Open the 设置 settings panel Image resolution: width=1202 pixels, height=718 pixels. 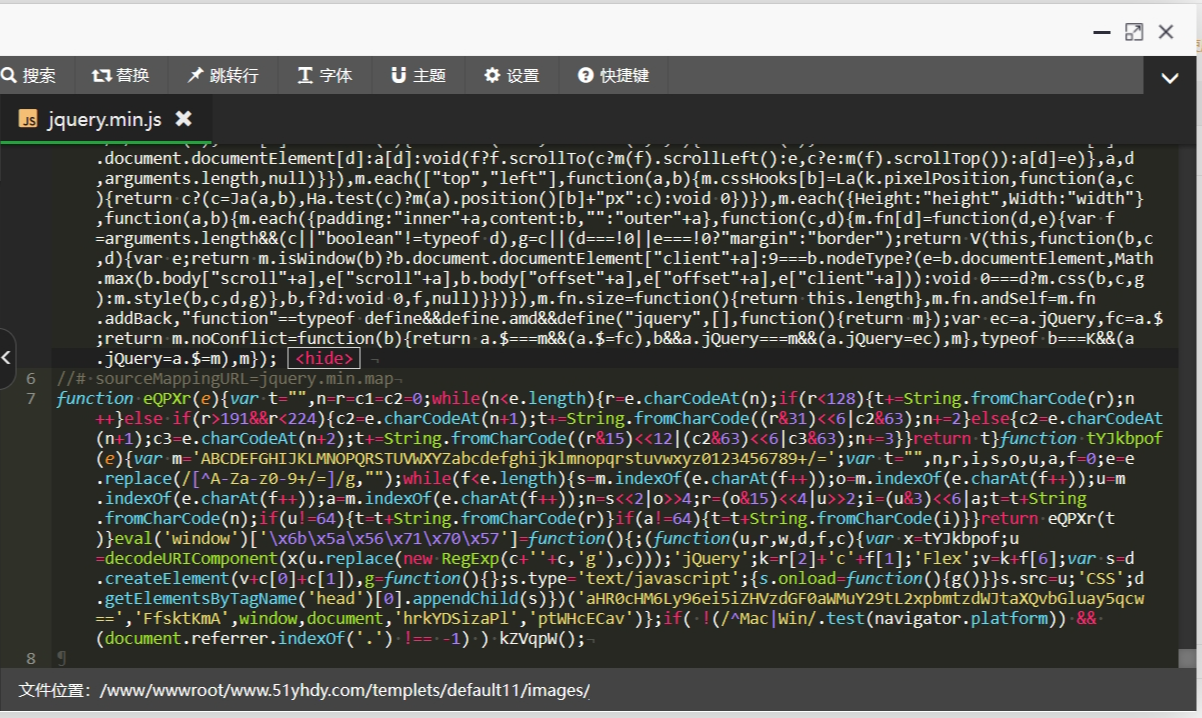point(512,75)
